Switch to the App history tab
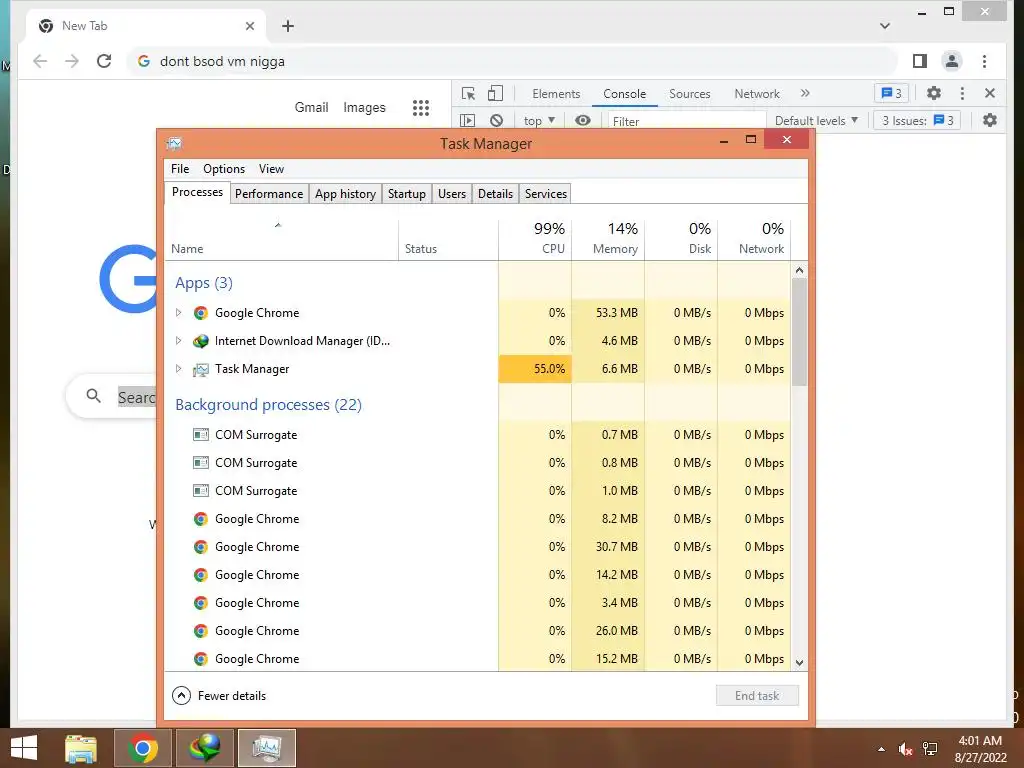This screenshot has height=768, width=1024. coord(345,194)
